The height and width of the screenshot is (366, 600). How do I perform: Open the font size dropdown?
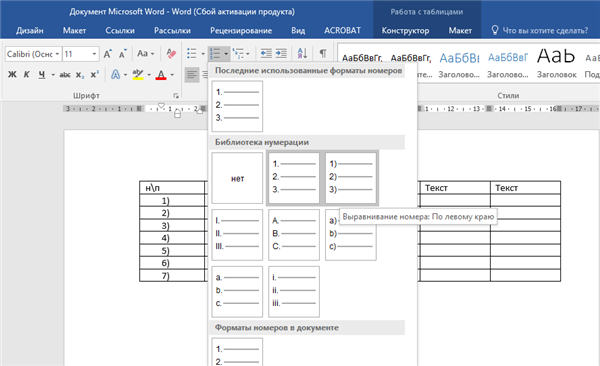[94, 54]
